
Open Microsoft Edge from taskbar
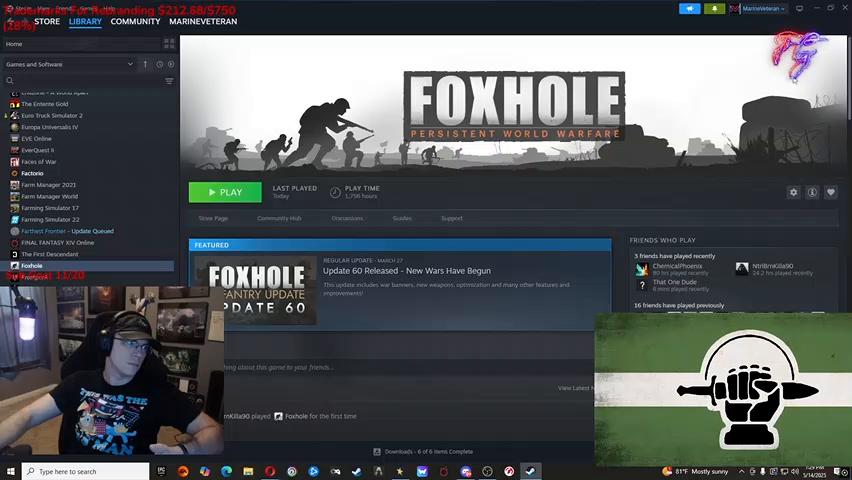pos(227,471)
